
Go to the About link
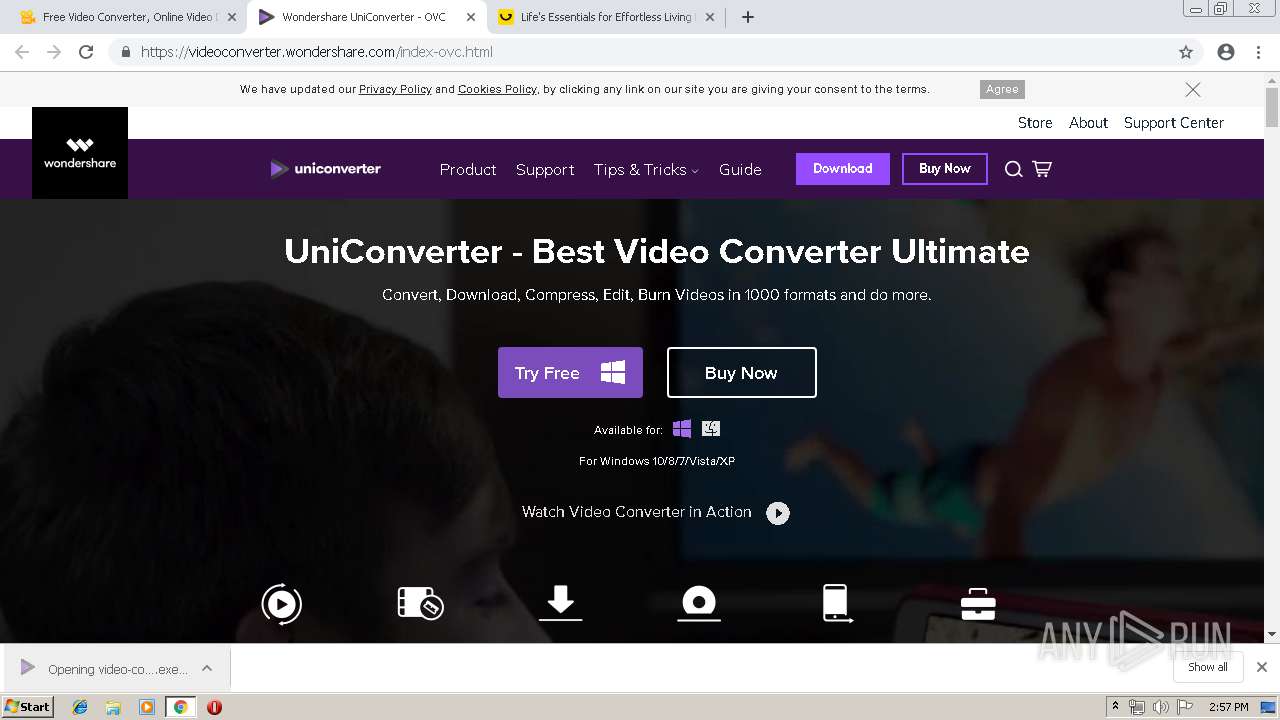point(1088,123)
